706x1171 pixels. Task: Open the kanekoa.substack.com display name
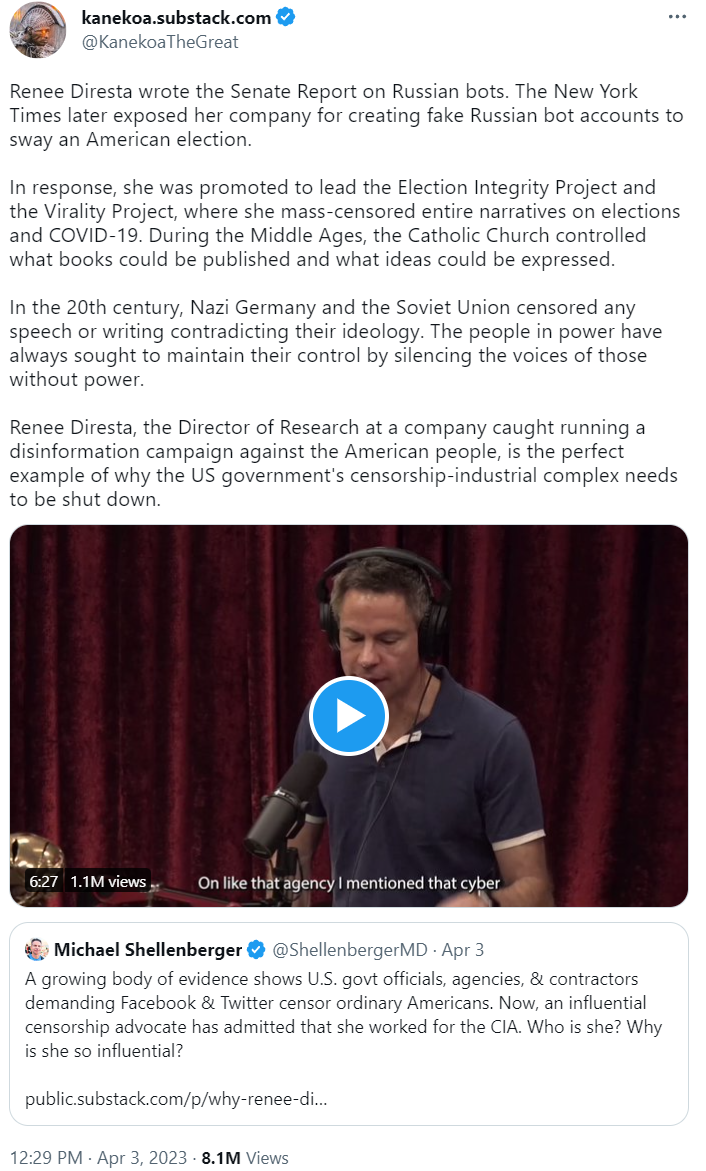pyautogui.click(x=176, y=18)
